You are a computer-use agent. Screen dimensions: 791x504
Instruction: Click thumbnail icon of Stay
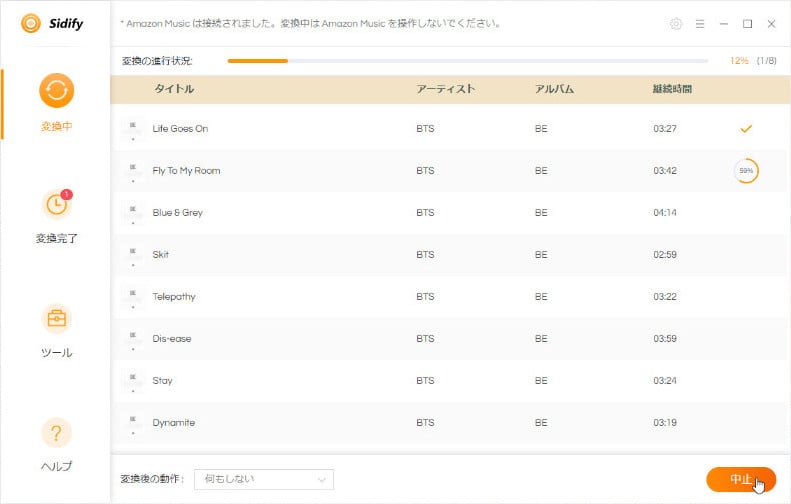(x=133, y=380)
